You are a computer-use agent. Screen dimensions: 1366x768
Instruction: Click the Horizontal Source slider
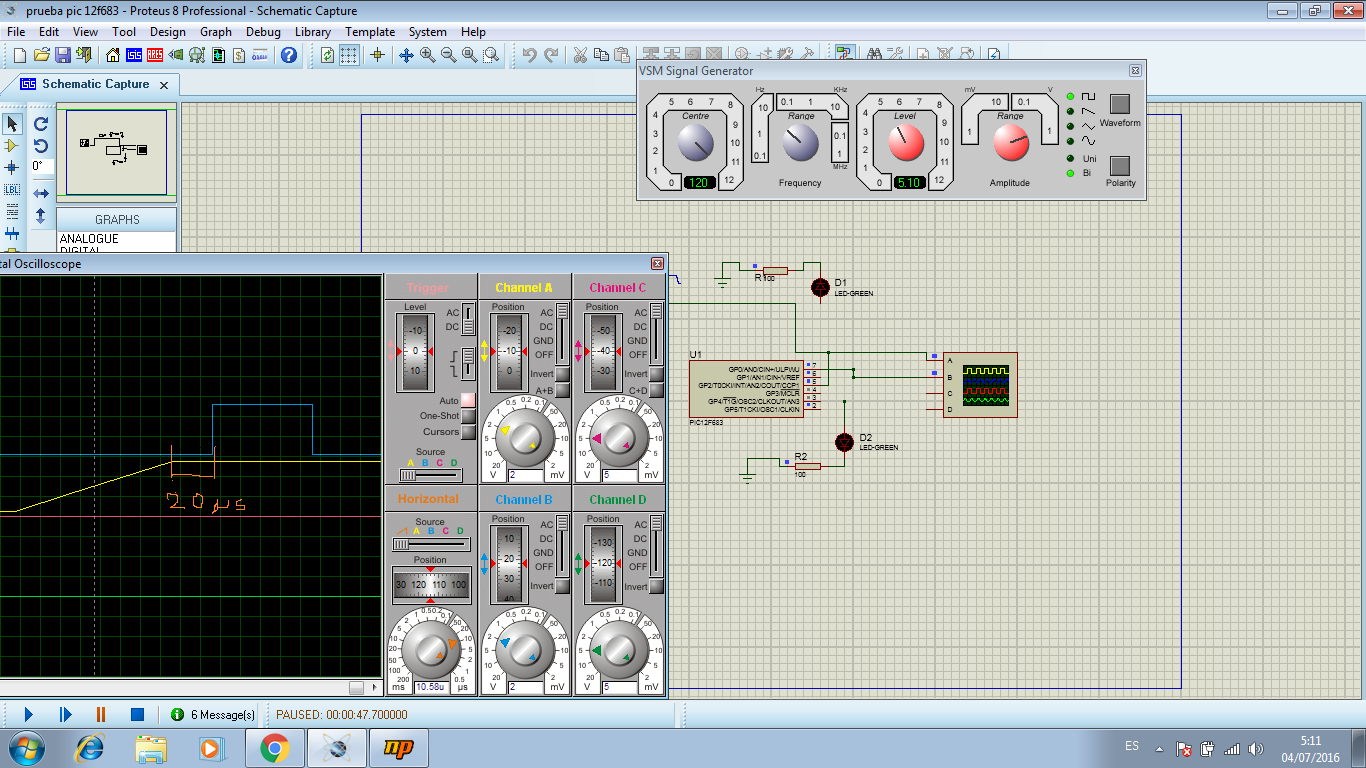coord(430,544)
